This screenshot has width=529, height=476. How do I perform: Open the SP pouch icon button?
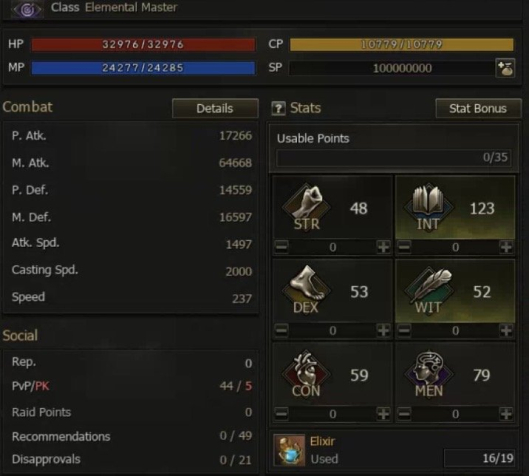click(x=505, y=68)
